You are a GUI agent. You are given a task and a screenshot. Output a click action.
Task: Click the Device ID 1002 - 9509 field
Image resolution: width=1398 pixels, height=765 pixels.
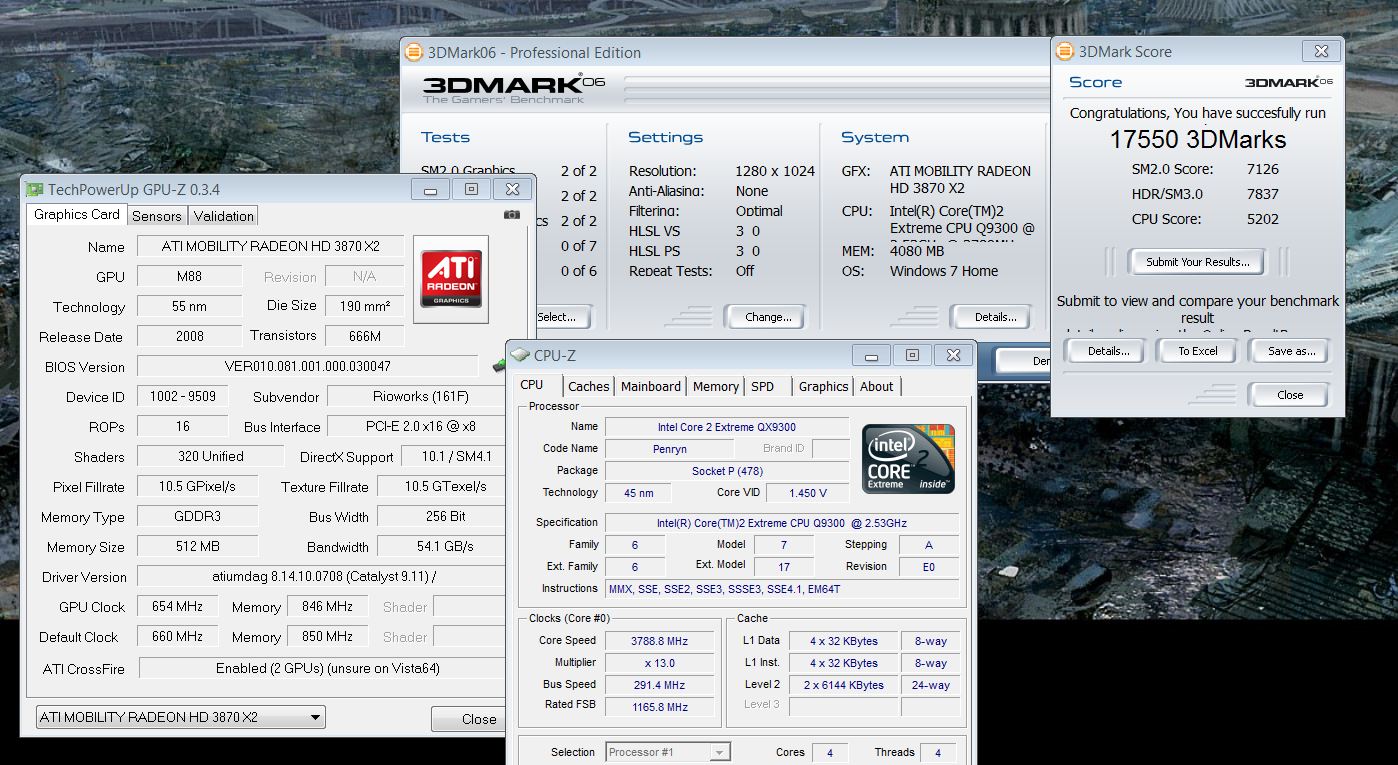182,396
